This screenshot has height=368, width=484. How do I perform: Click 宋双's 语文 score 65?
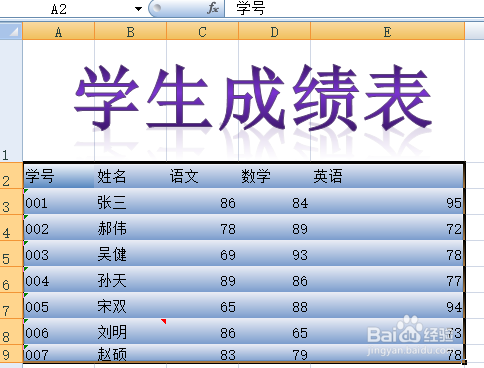203,306
